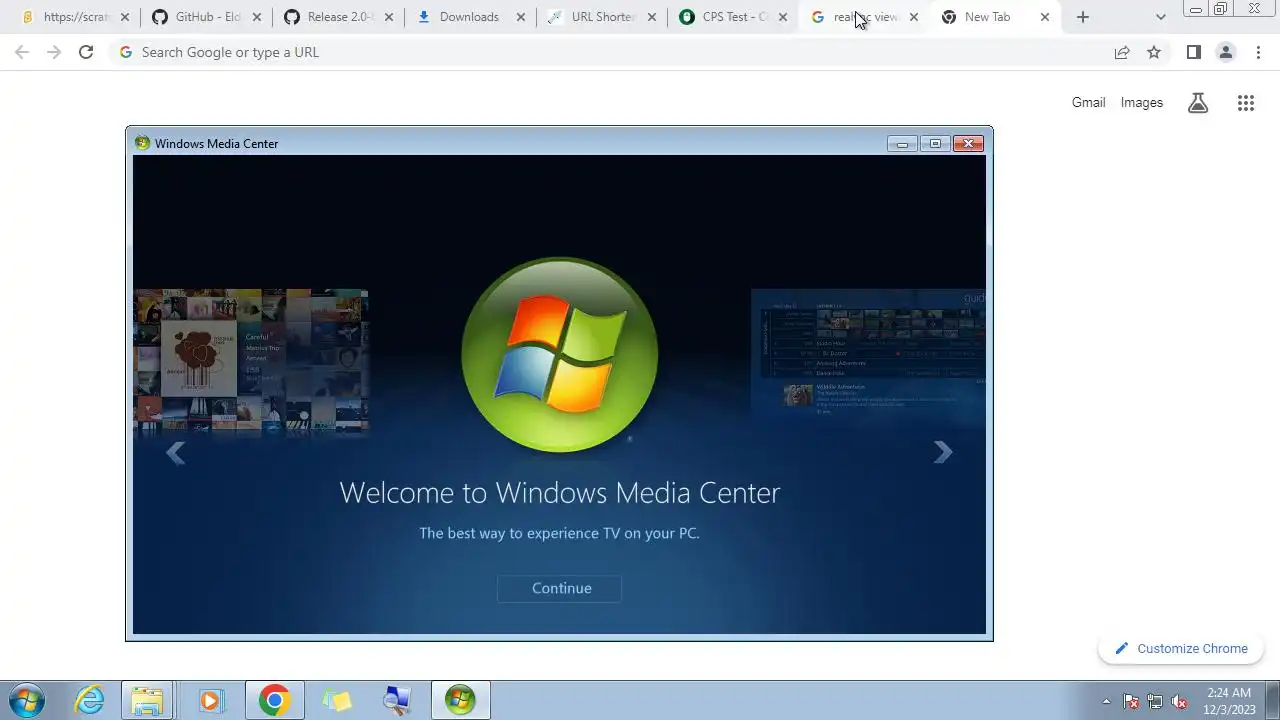Open the clock showing 2:24 AM
1280x720 pixels.
[1229, 701]
